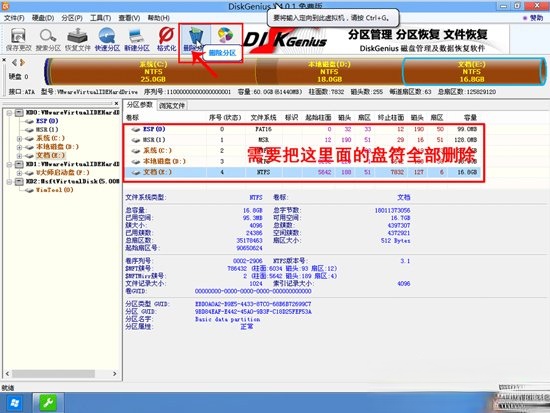The height and width of the screenshot is (413, 550).
Task: Select Documents (E:) partition bar segment
Action: [x=472, y=72]
